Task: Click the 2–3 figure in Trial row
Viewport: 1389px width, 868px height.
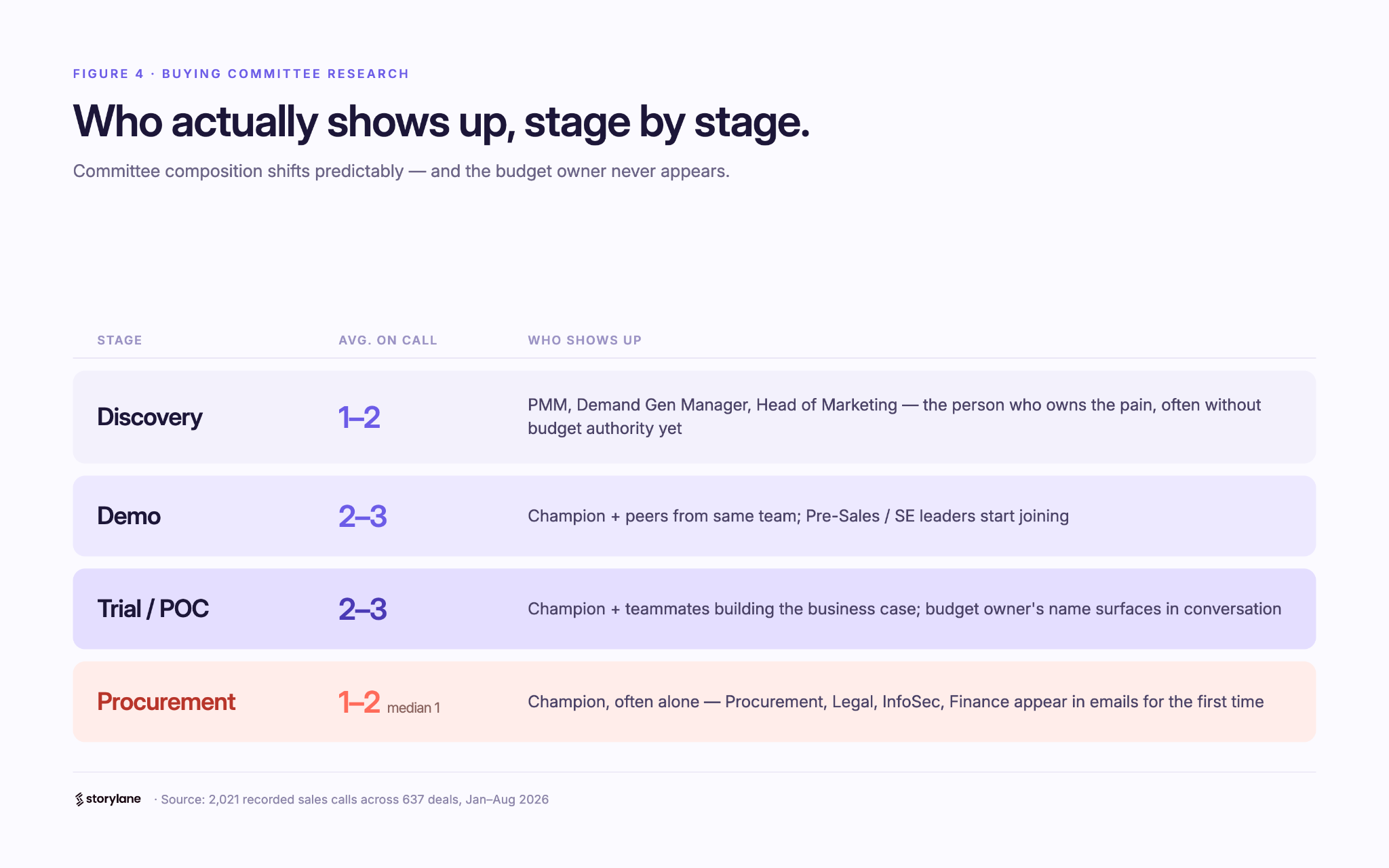Action: (x=363, y=609)
